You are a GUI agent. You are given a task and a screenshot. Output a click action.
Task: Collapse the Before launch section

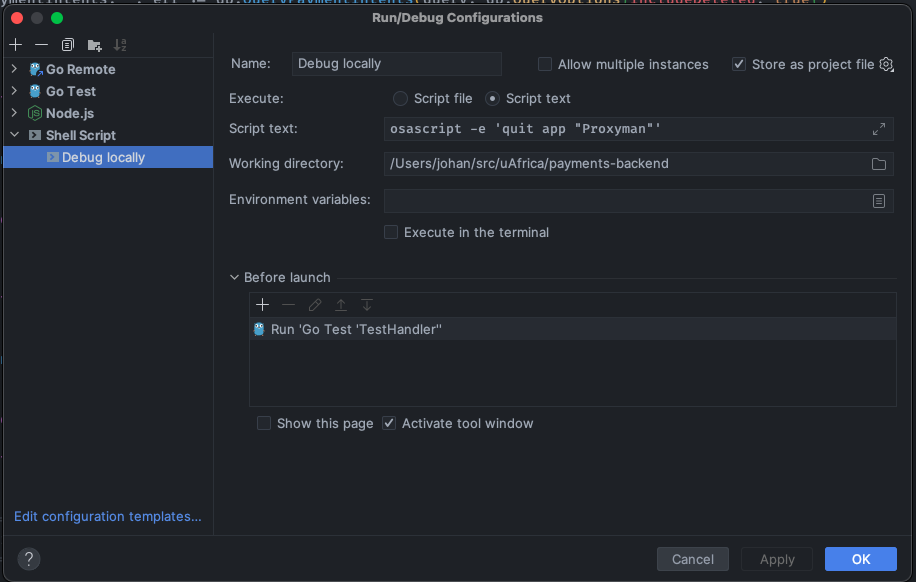[234, 278]
